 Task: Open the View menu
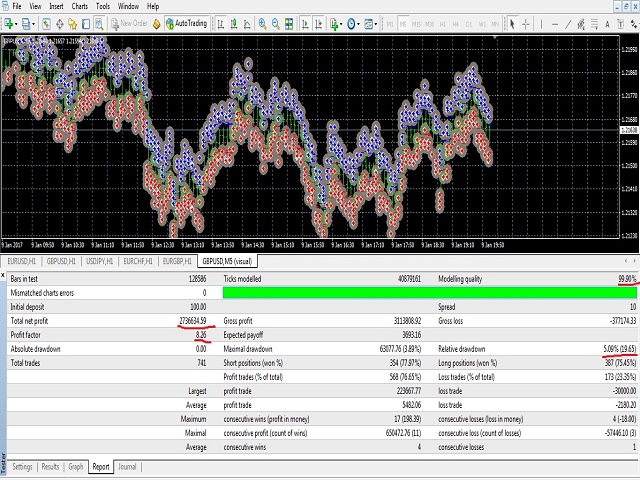tap(35, 6)
